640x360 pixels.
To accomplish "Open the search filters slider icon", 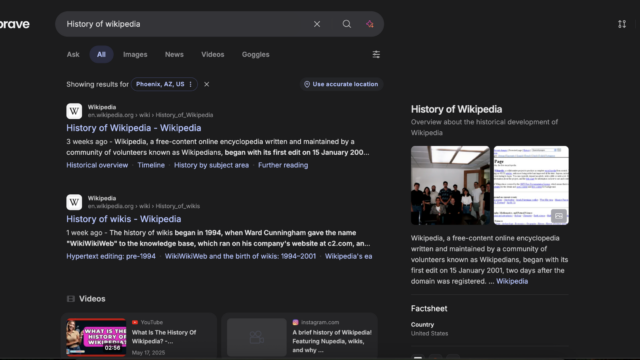I will pyautogui.click(x=376, y=54).
